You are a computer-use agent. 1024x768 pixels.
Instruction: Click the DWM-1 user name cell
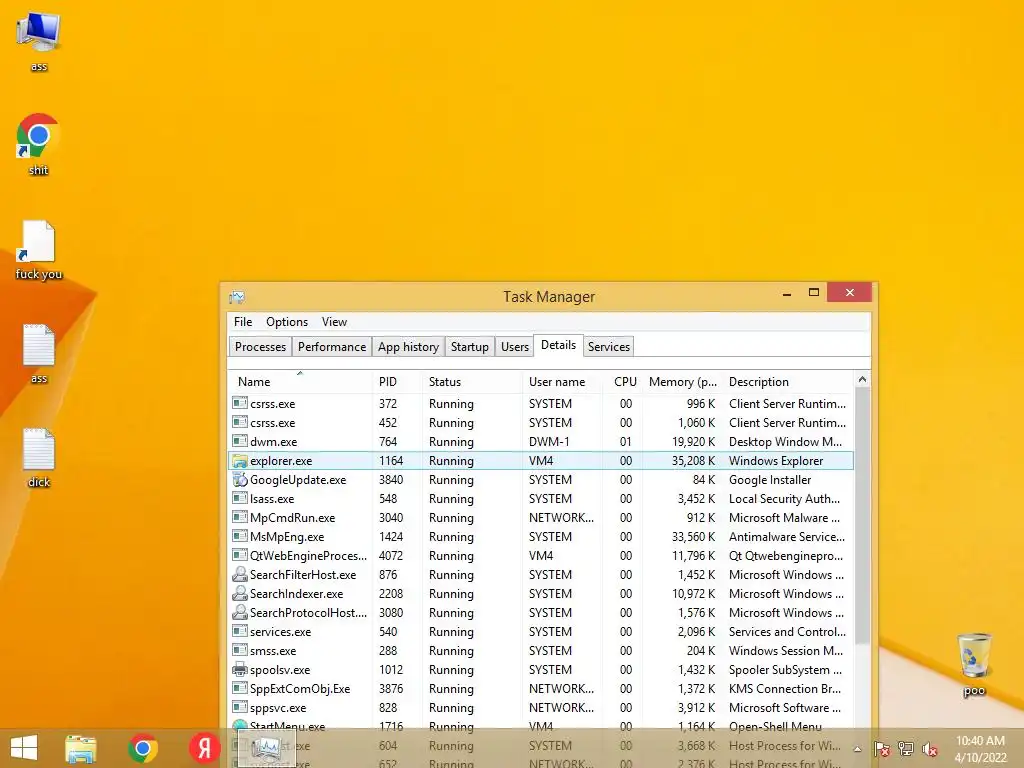[549, 441]
